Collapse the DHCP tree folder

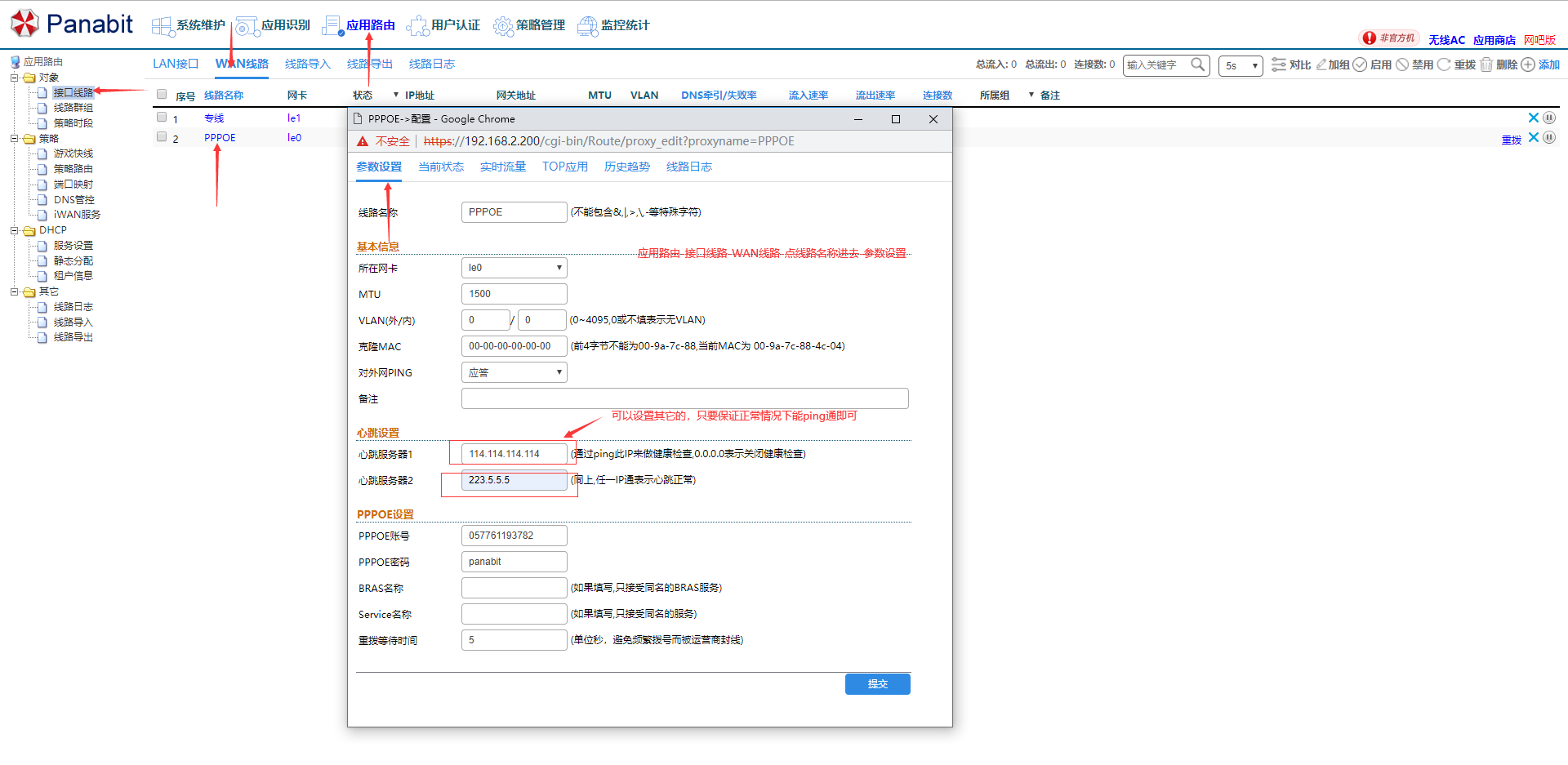14,230
